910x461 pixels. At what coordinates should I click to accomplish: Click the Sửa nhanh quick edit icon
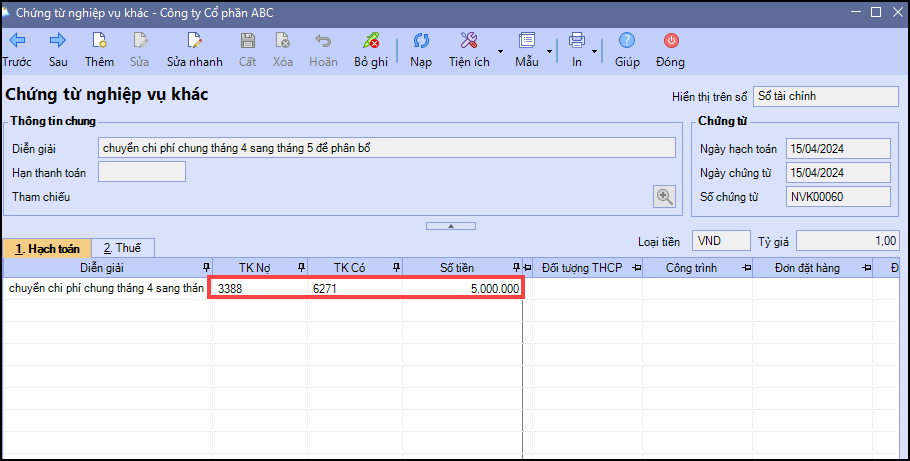(194, 41)
